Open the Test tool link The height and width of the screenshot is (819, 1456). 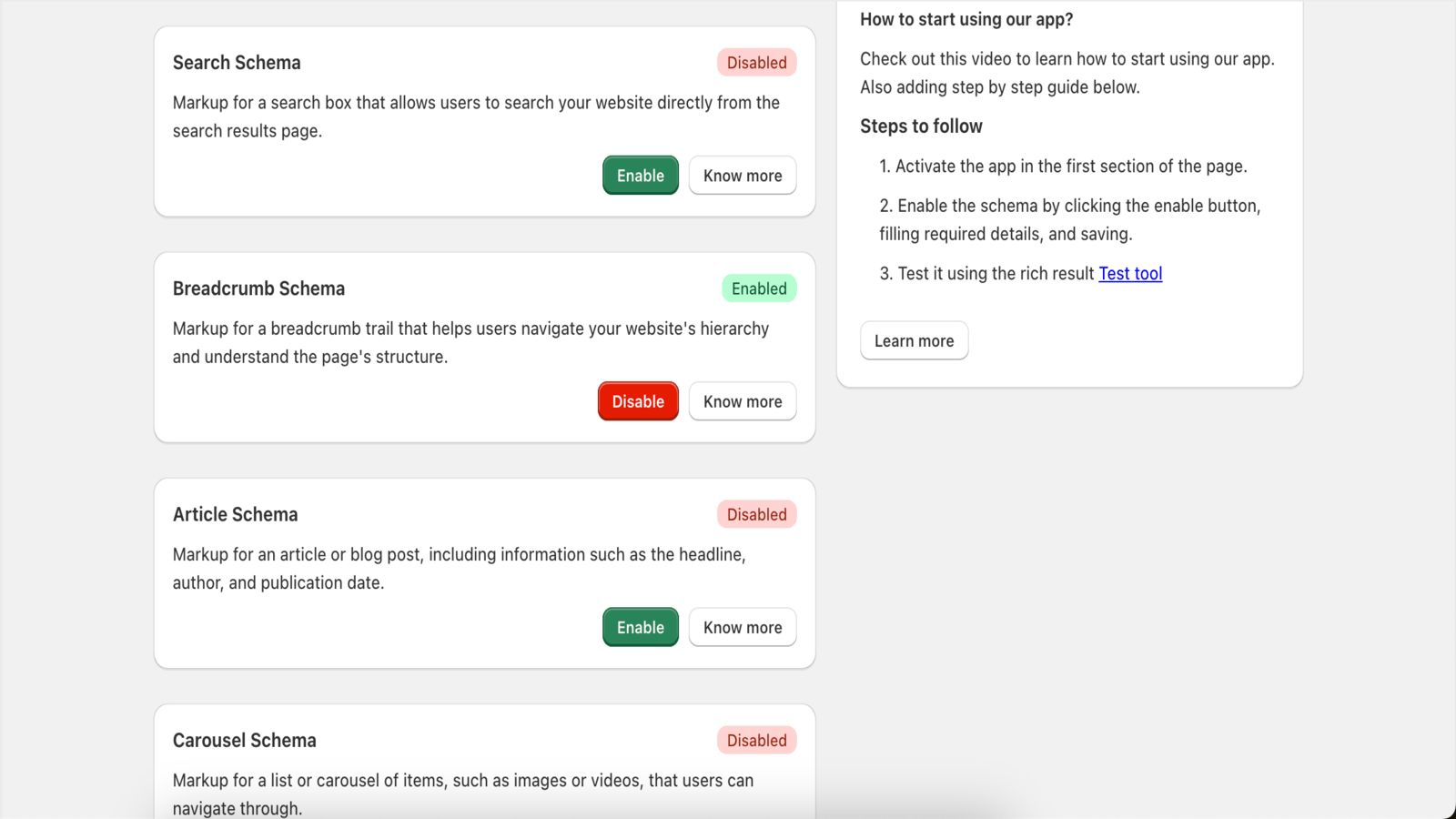pos(1130,273)
